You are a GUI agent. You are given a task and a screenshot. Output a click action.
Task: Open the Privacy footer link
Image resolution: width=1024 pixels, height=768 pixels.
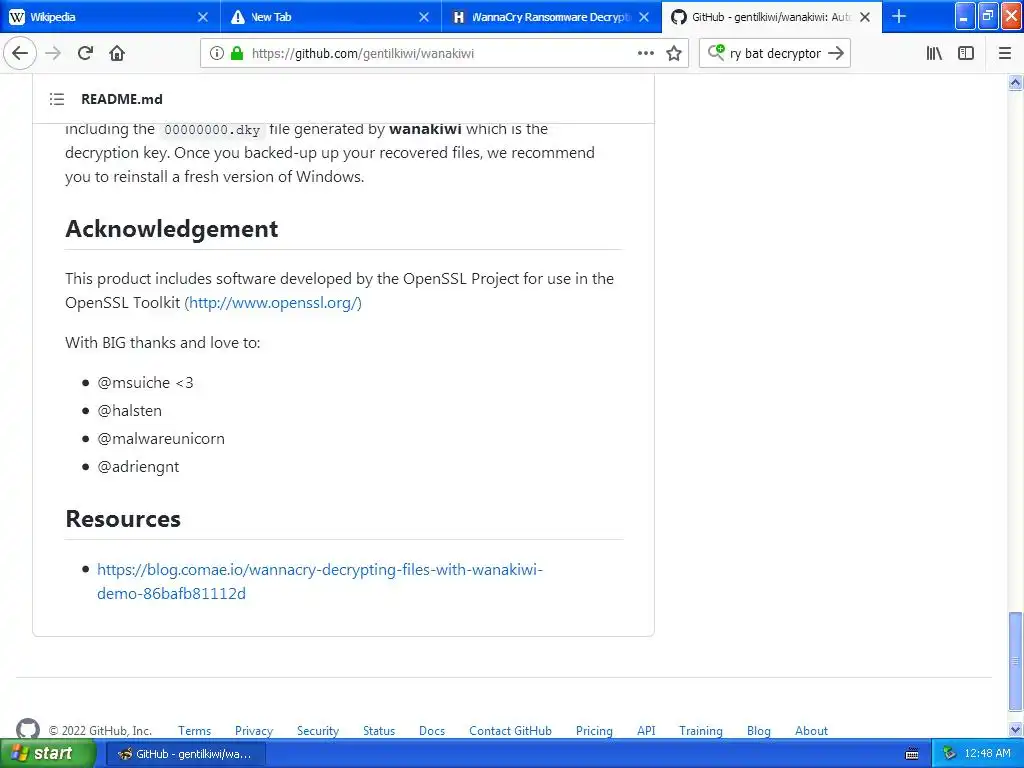click(x=254, y=731)
